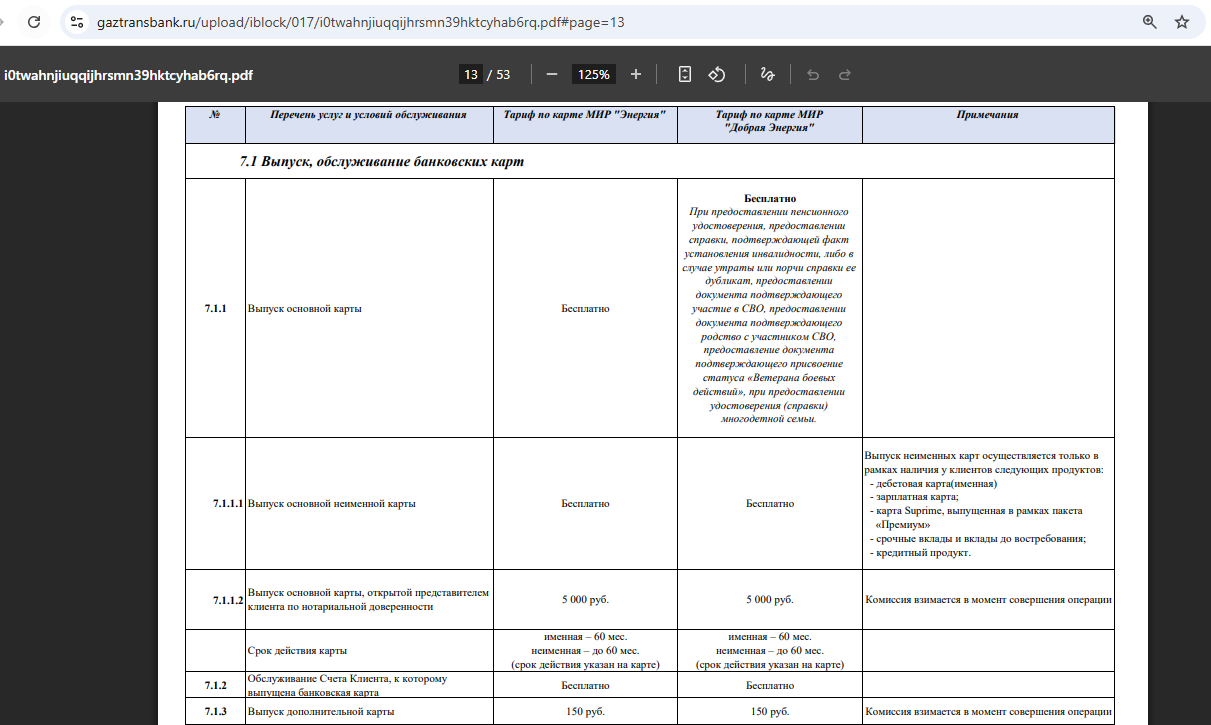Activate the draw annotation tool
This screenshot has height=725, width=1211.
coord(768,74)
